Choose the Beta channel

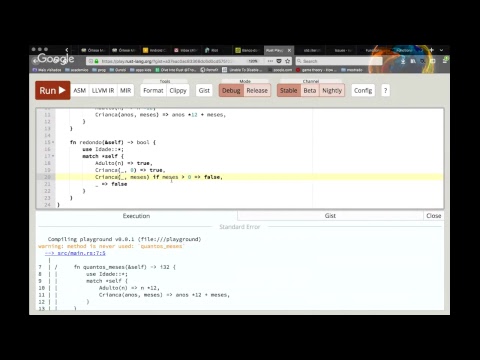pyautogui.click(x=310, y=90)
